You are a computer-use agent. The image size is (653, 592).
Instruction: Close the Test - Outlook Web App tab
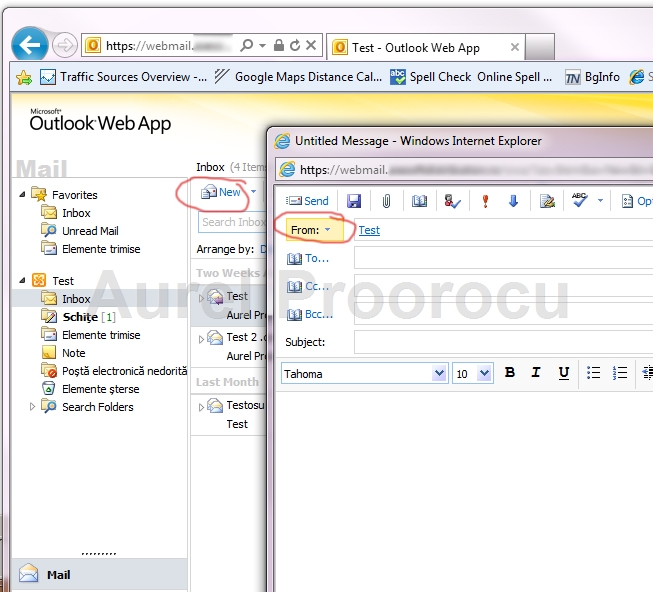(515, 47)
